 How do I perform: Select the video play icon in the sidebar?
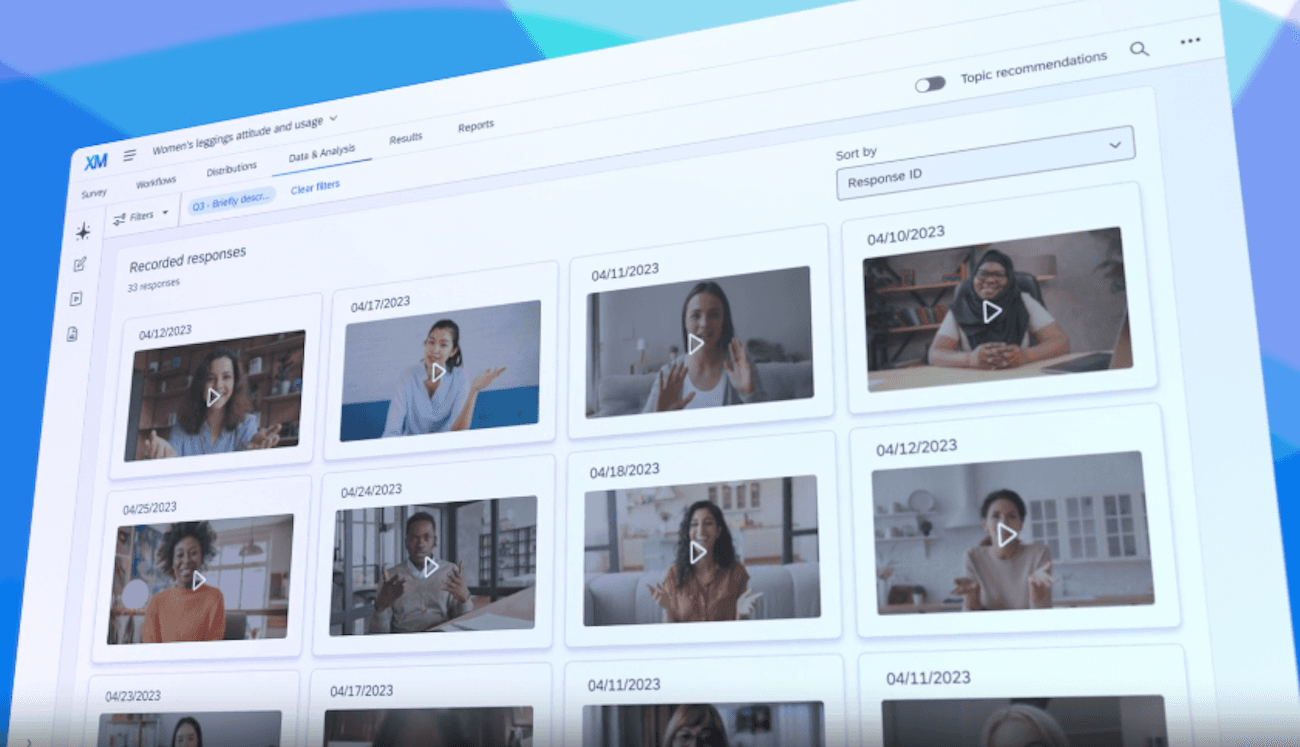pos(76,299)
